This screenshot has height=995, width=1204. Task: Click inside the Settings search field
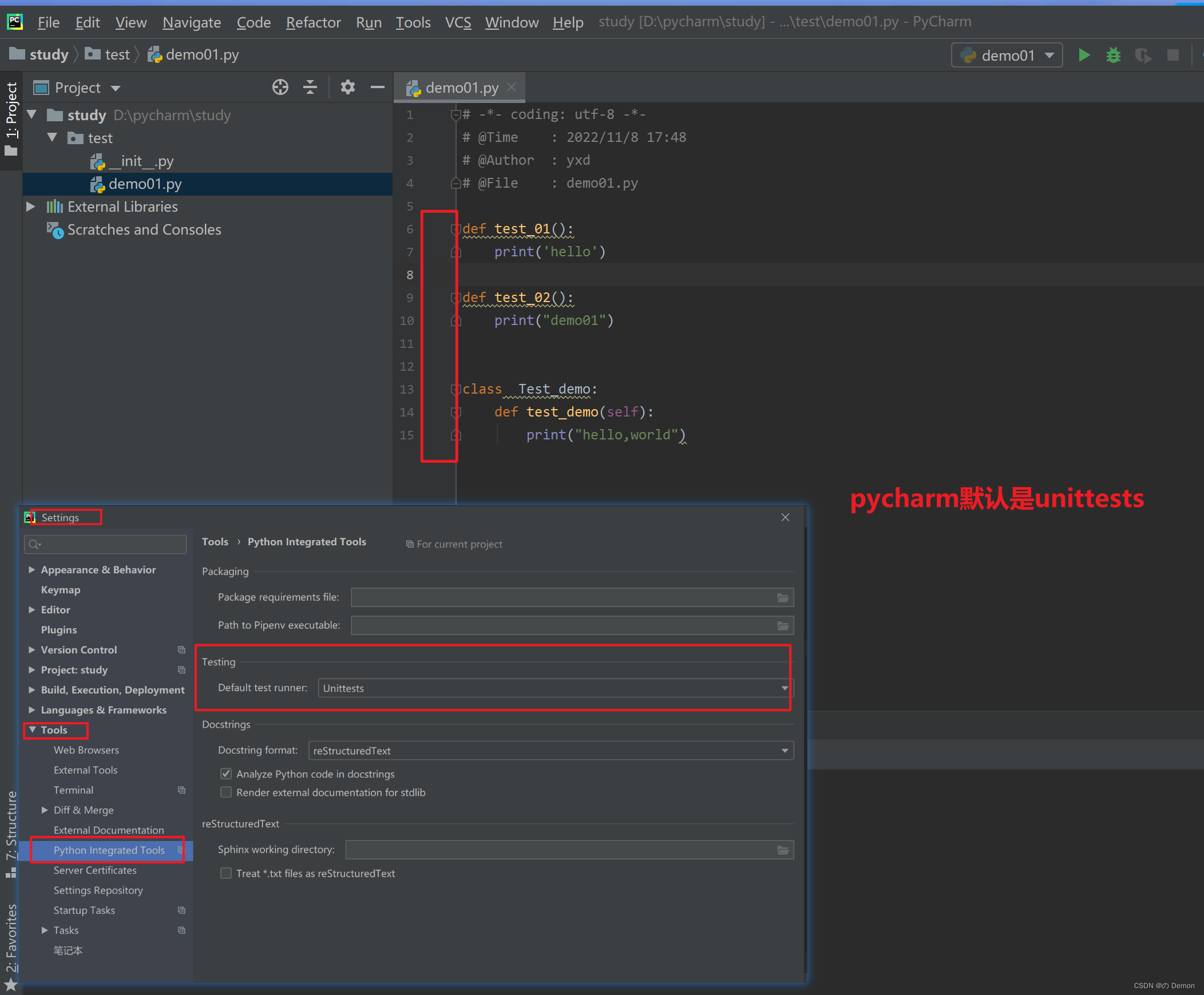coord(105,545)
